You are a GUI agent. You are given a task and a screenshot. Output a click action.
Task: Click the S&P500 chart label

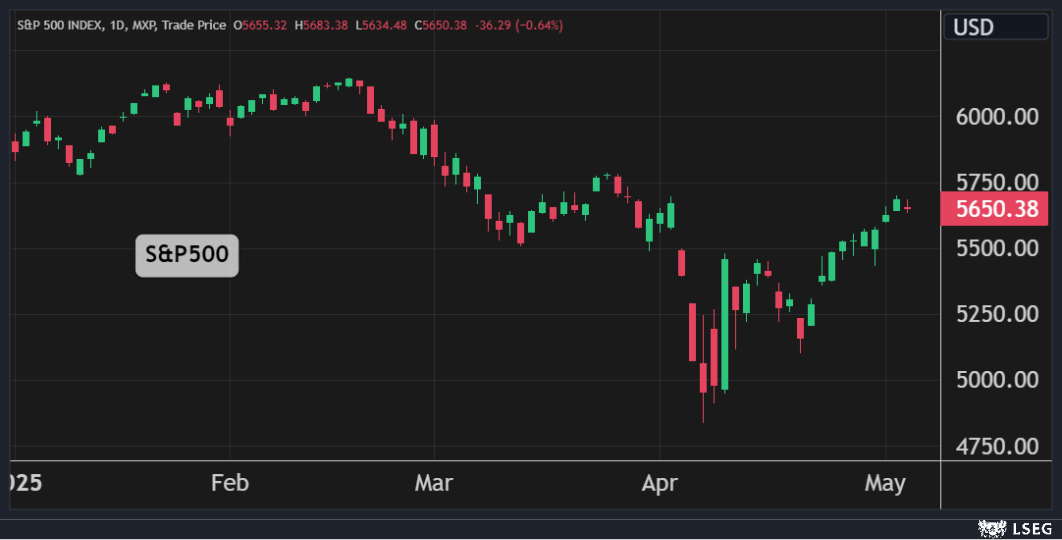(187, 255)
